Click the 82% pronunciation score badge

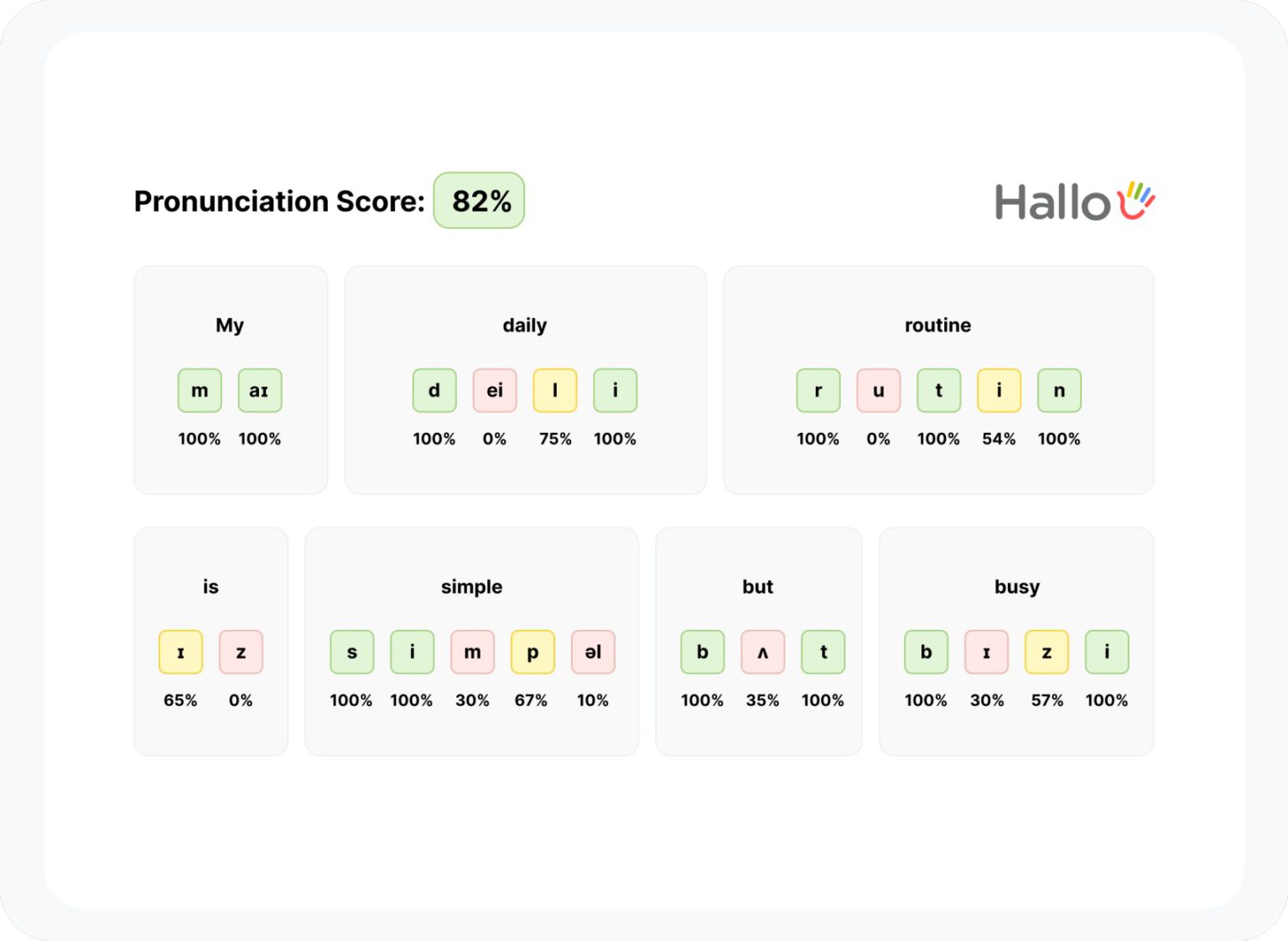tap(478, 200)
